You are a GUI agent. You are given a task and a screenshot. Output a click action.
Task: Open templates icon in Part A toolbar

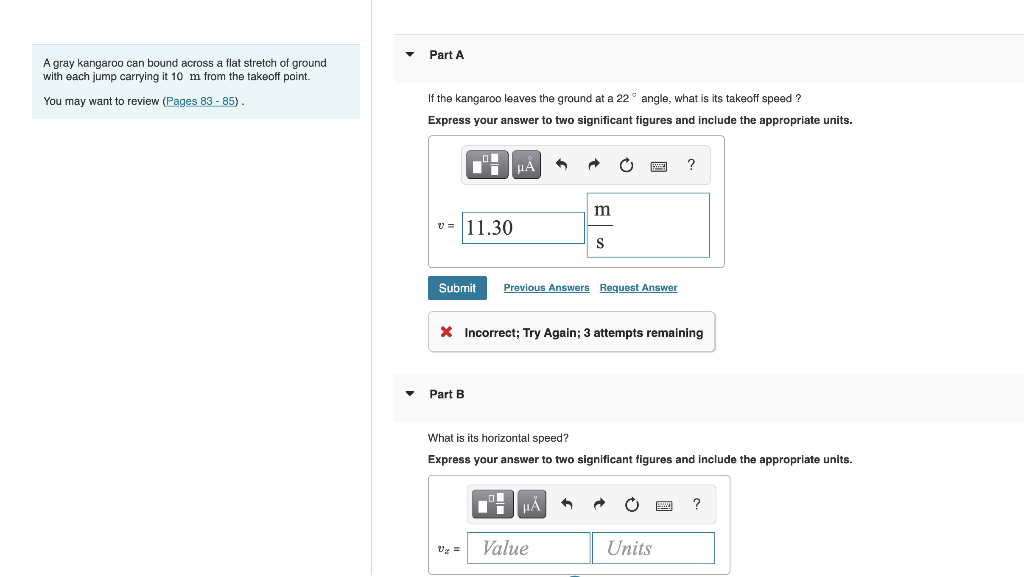(487, 164)
